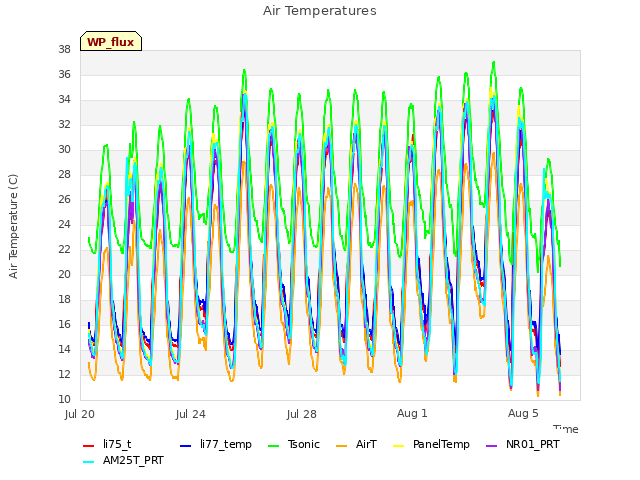The height and width of the screenshot is (480, 640).
Task: Click the 38 y-axis tick label
Action: 64,49
